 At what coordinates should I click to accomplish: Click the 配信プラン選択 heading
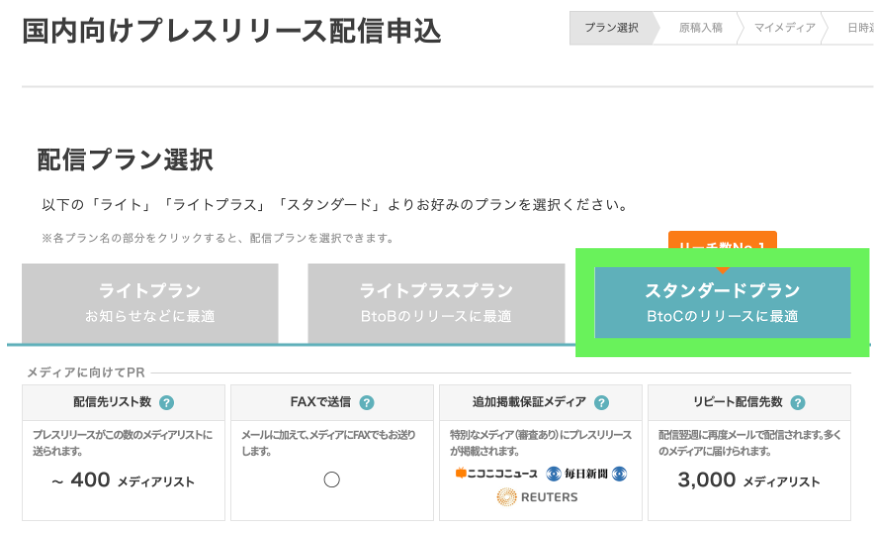125,160
